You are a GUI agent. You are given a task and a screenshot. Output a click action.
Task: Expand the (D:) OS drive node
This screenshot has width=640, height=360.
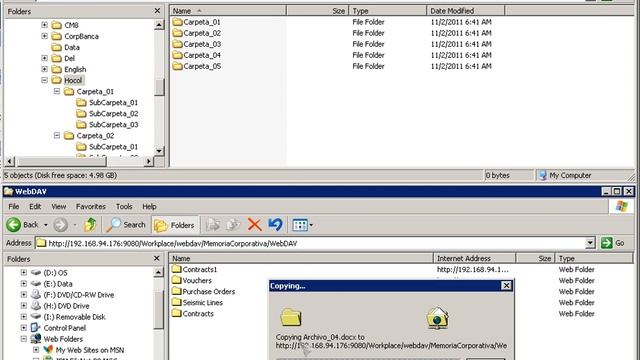click(24, 272)
